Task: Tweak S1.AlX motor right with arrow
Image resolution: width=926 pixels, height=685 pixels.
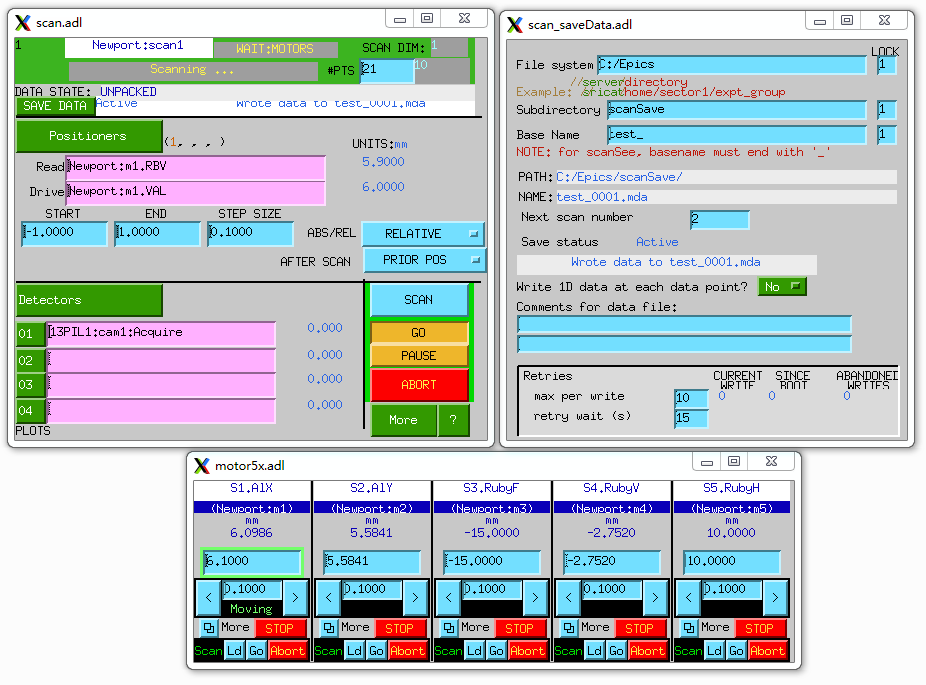Action: (x=295, y=598)
